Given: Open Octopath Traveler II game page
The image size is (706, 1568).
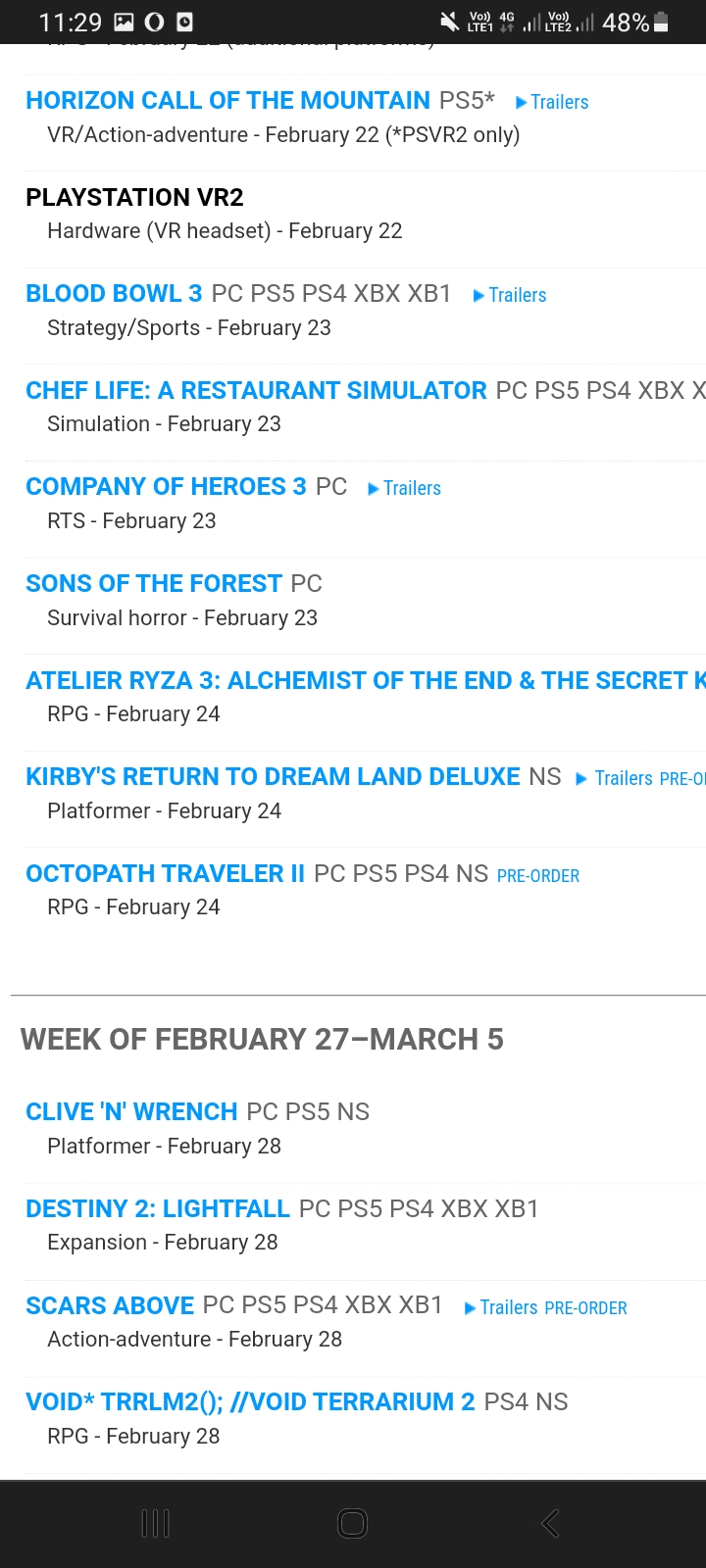Looking at the screenshot, I should [165, 873].
